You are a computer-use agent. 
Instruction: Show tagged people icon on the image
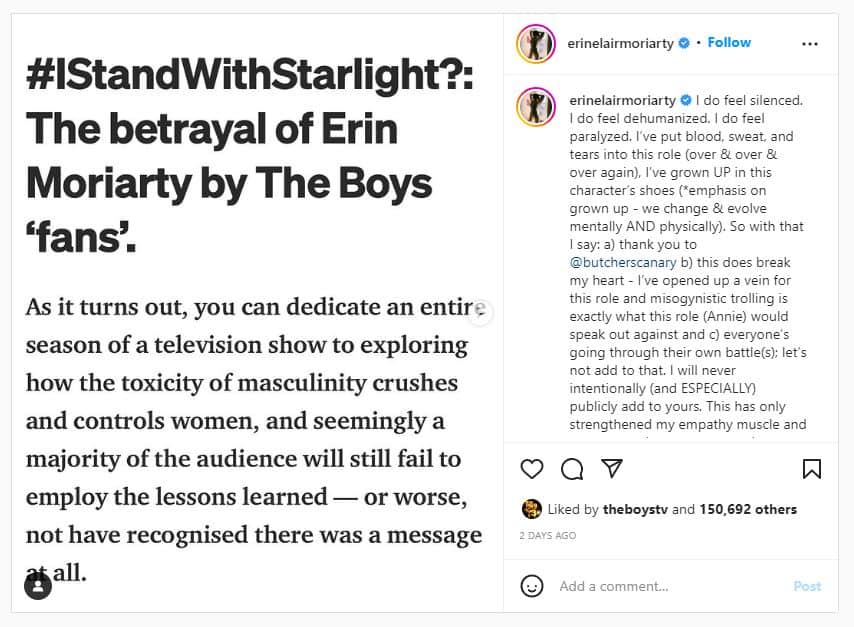[x=38, y=586]
